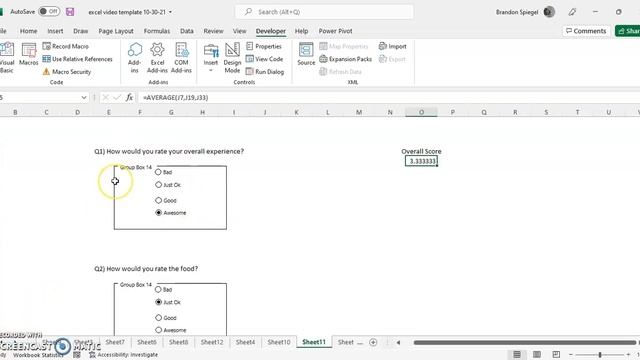This screenshot has width=640, height=360.
Task: Click the Brandon Spiegel account avatar
Action: coord(549,12)
